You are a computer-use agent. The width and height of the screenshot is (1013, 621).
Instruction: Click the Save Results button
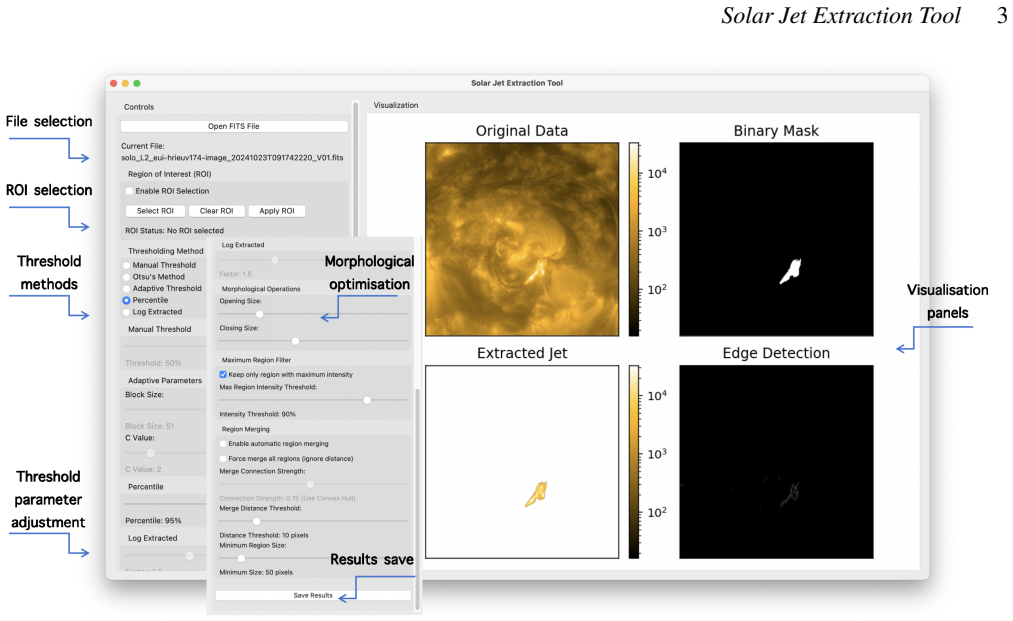[313, 595]
